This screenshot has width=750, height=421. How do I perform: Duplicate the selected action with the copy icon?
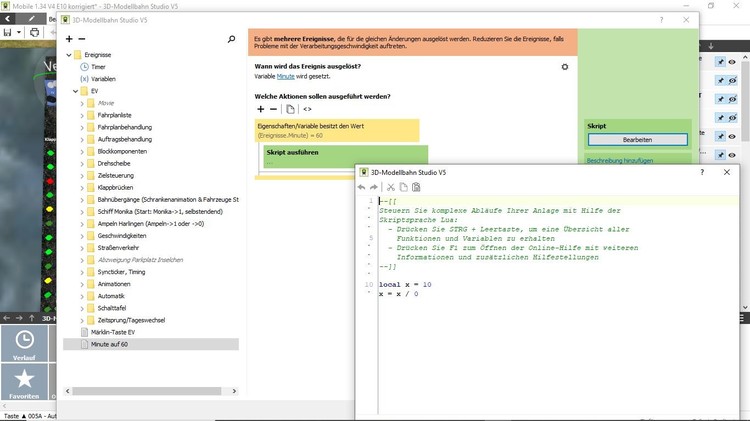[x=290, y=109]
